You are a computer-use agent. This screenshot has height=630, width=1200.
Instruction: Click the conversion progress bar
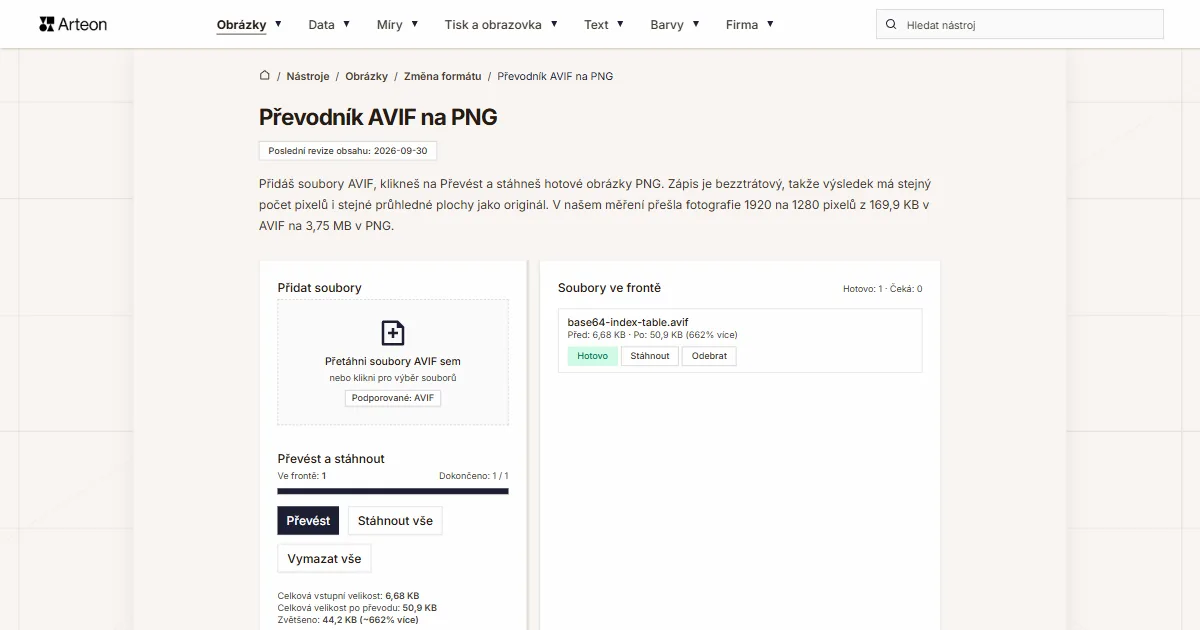pyautogui.click(x=393, y=491)
